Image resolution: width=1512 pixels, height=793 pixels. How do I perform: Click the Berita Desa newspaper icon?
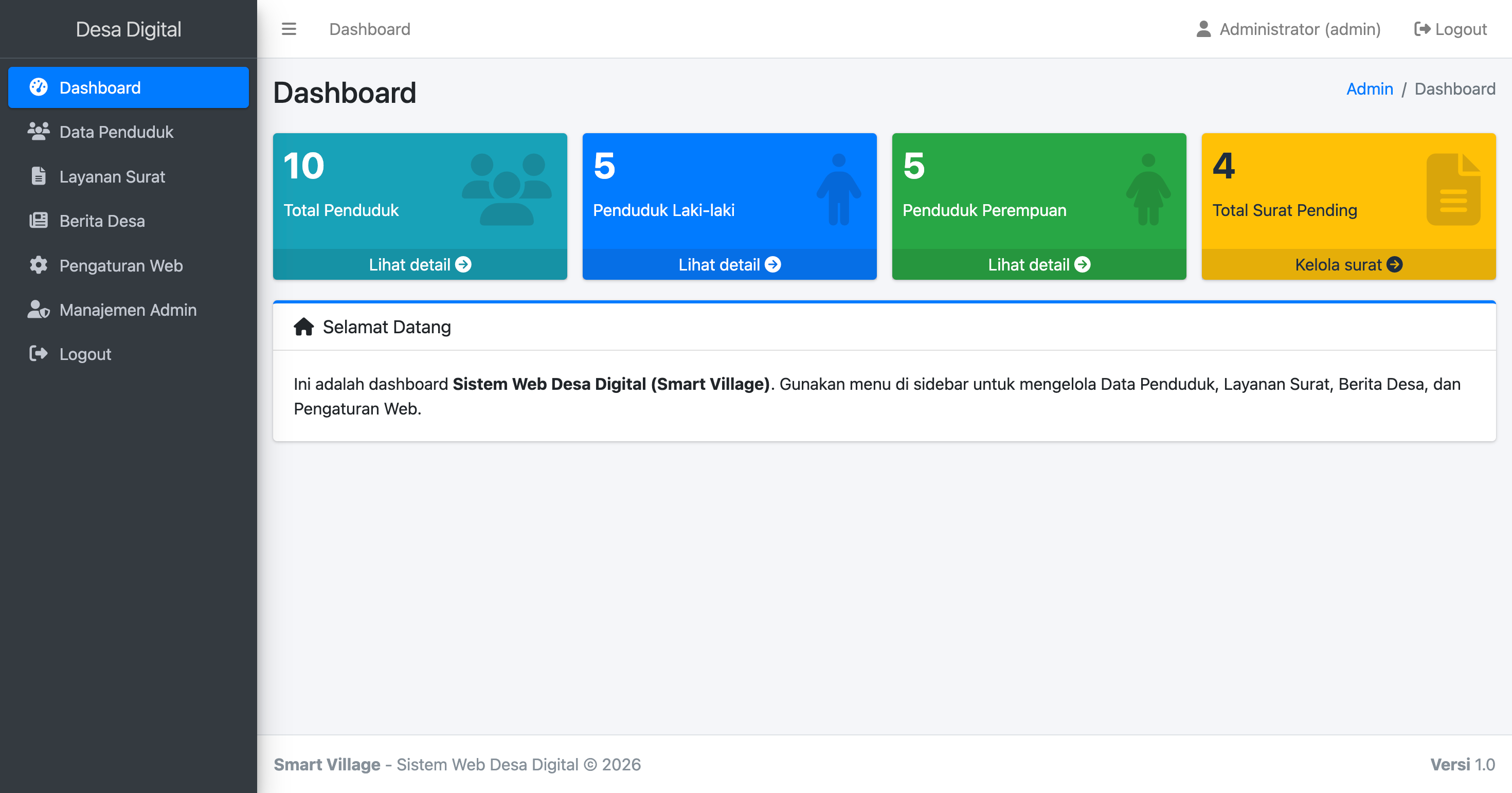click(39, 221)
